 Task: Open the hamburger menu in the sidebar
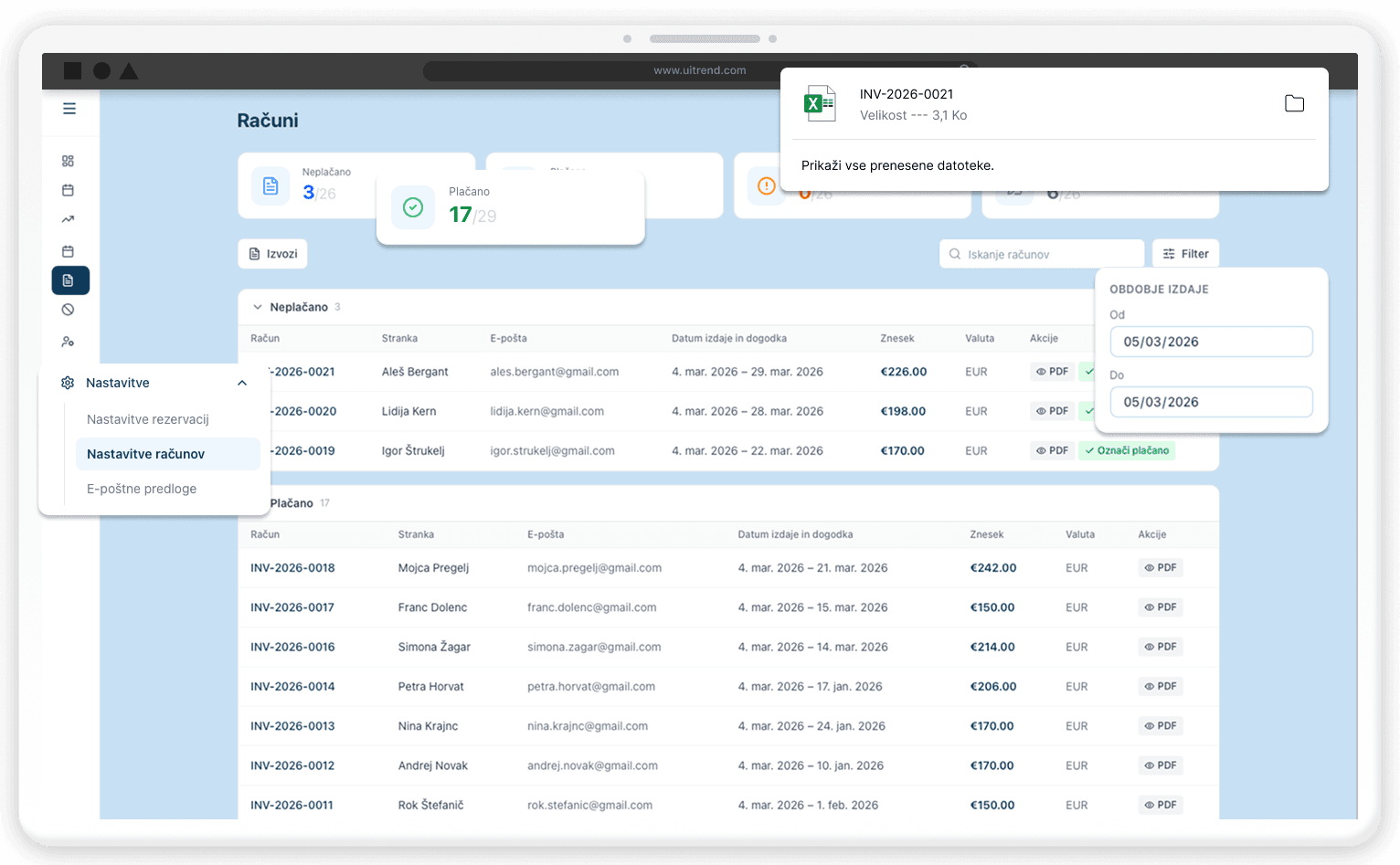point(69,109)
